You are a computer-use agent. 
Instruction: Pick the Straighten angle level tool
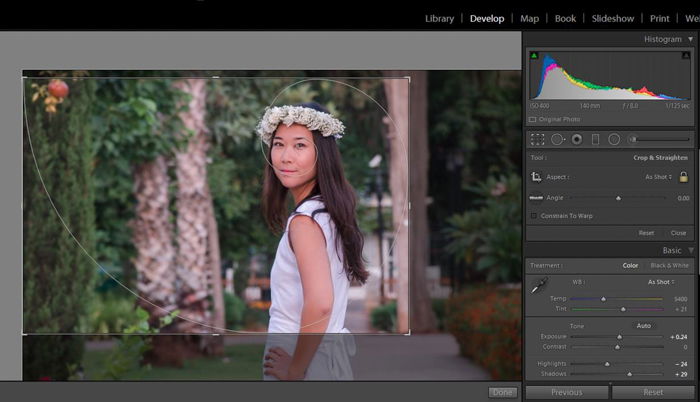point(536,197)
